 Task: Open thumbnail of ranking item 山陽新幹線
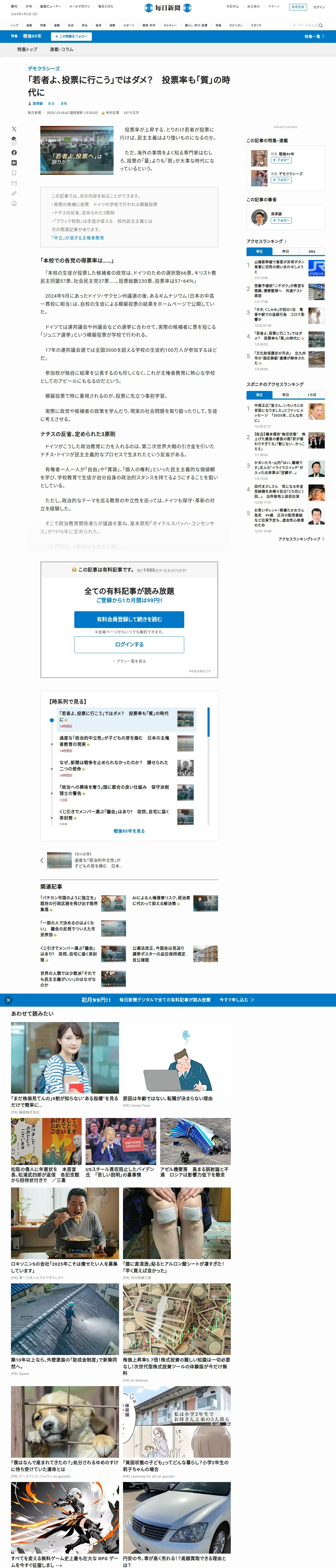316,268
